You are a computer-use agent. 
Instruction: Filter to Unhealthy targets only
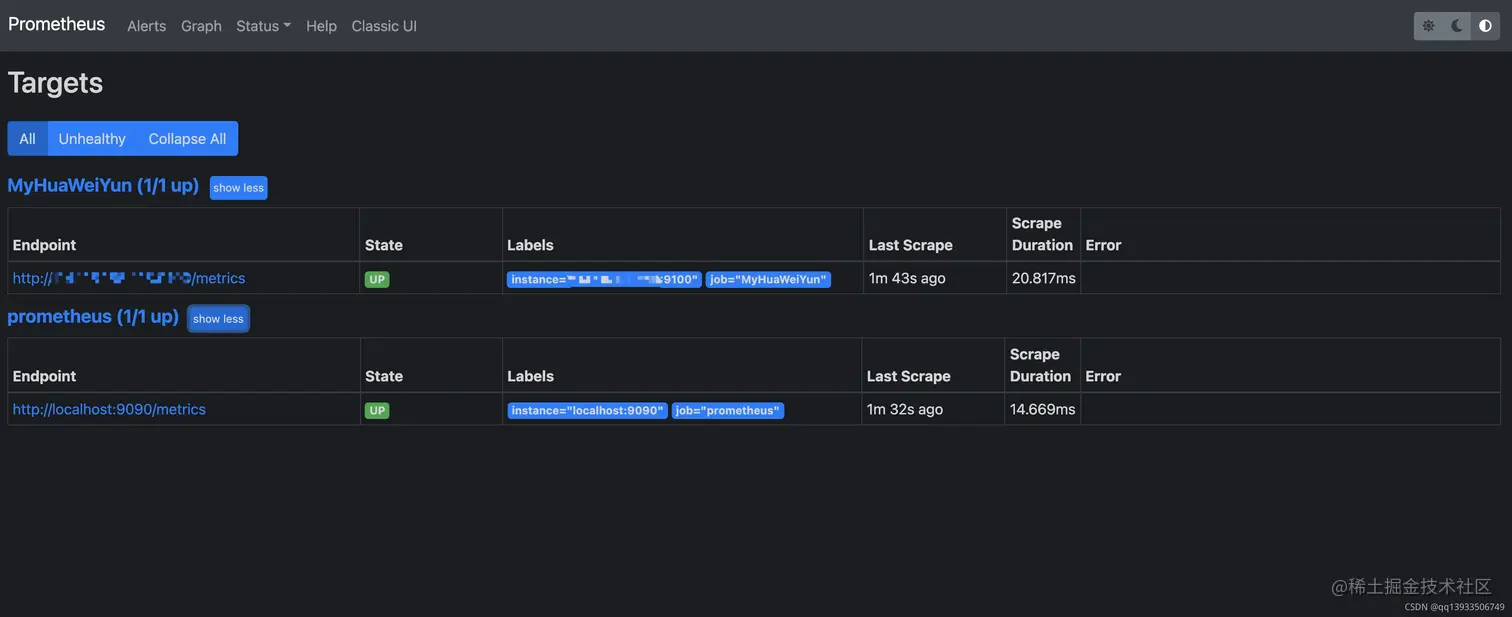(92, 139)
